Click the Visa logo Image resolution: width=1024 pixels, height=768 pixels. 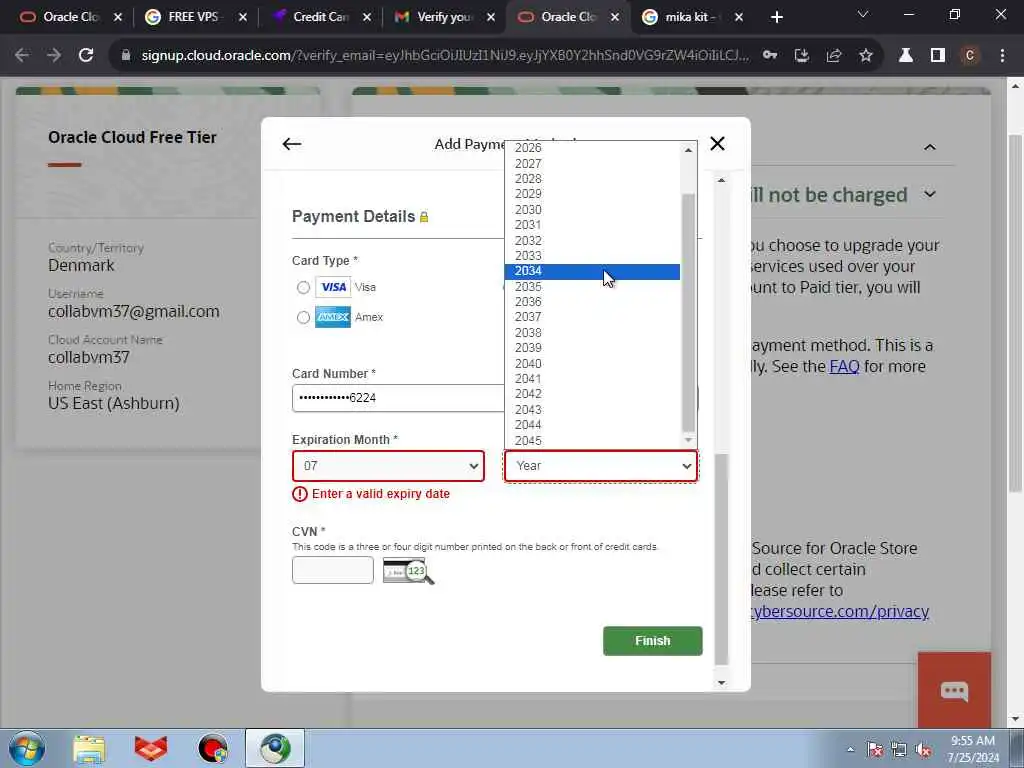click(x=333, y=287)
